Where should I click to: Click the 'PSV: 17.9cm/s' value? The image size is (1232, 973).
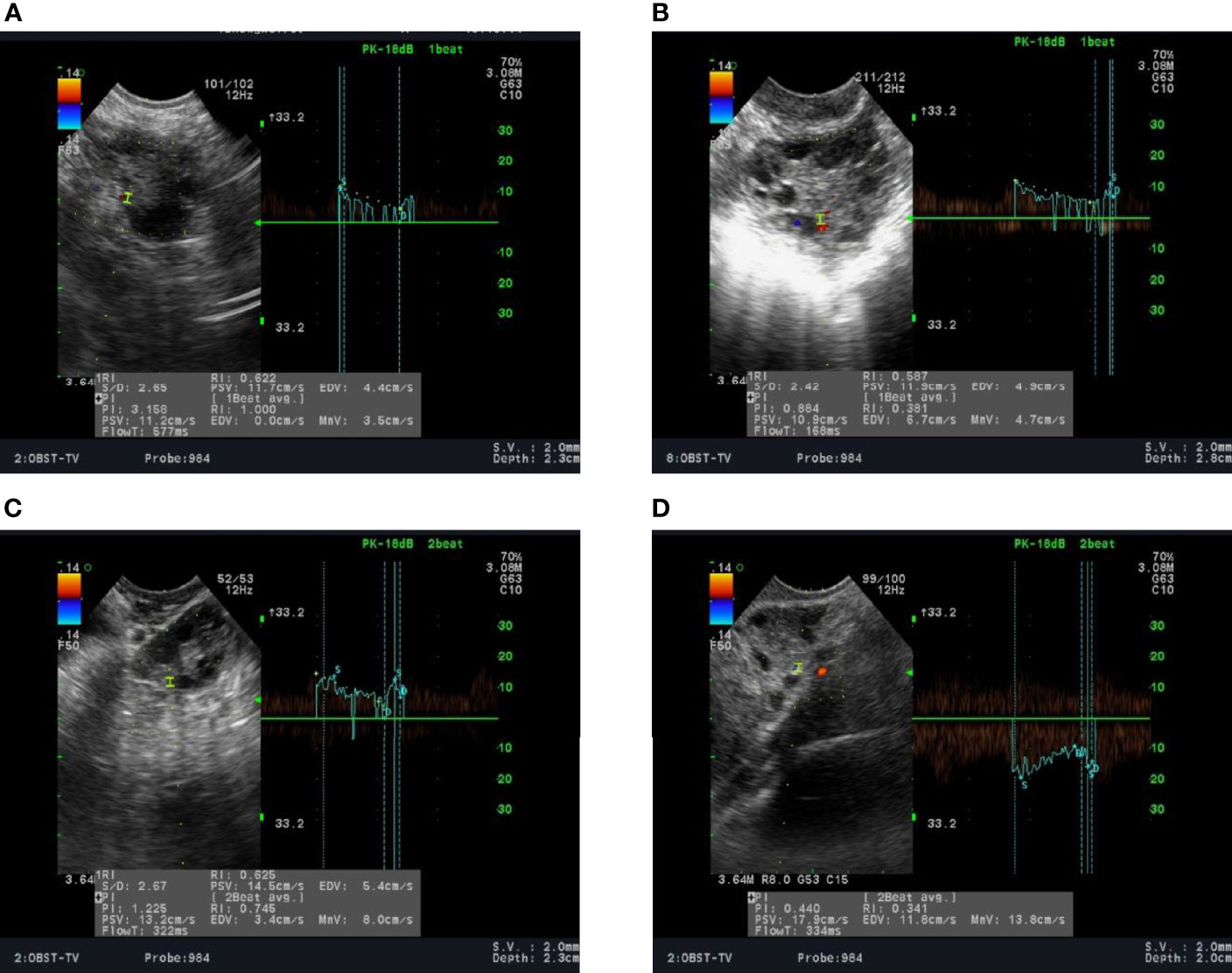pos(801,920)
